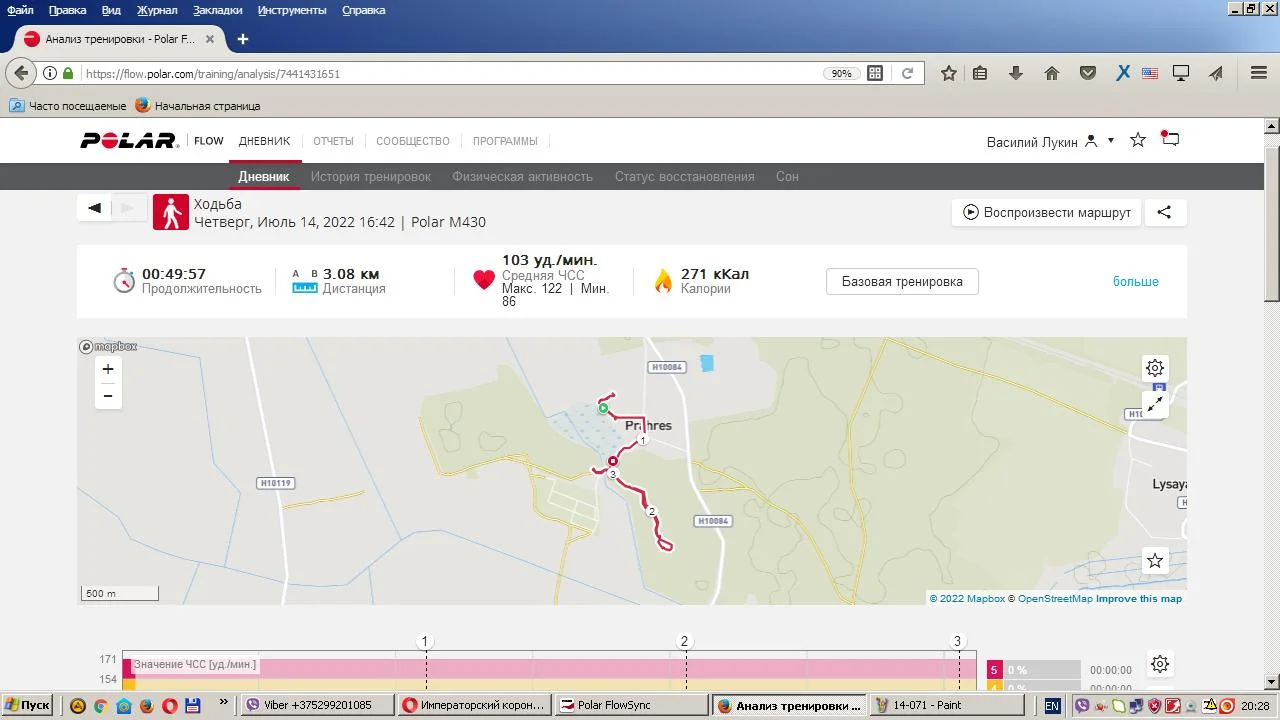Share the training with the share icon

1164,212
